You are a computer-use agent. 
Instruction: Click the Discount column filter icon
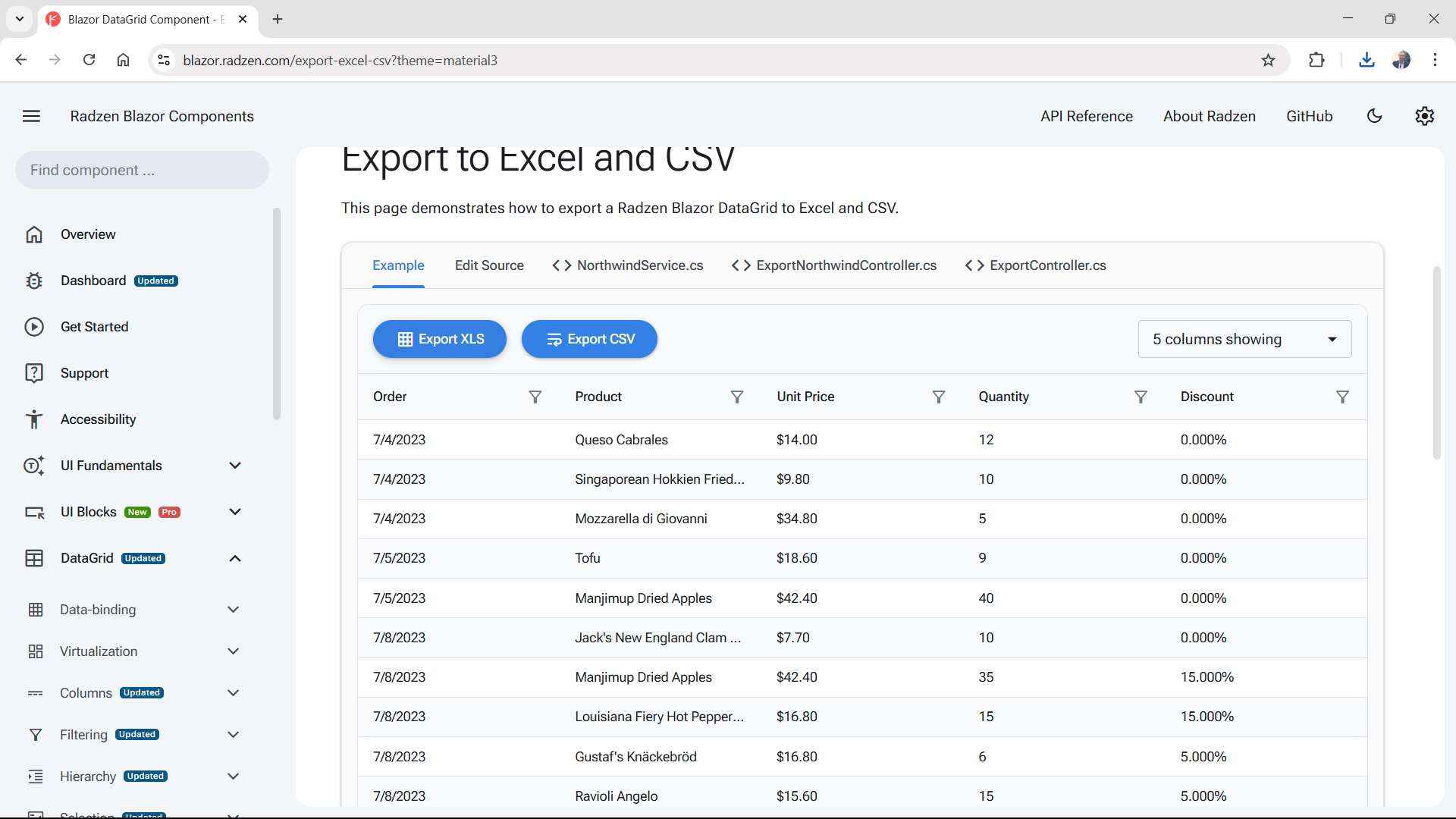(x=1341, y=397)
